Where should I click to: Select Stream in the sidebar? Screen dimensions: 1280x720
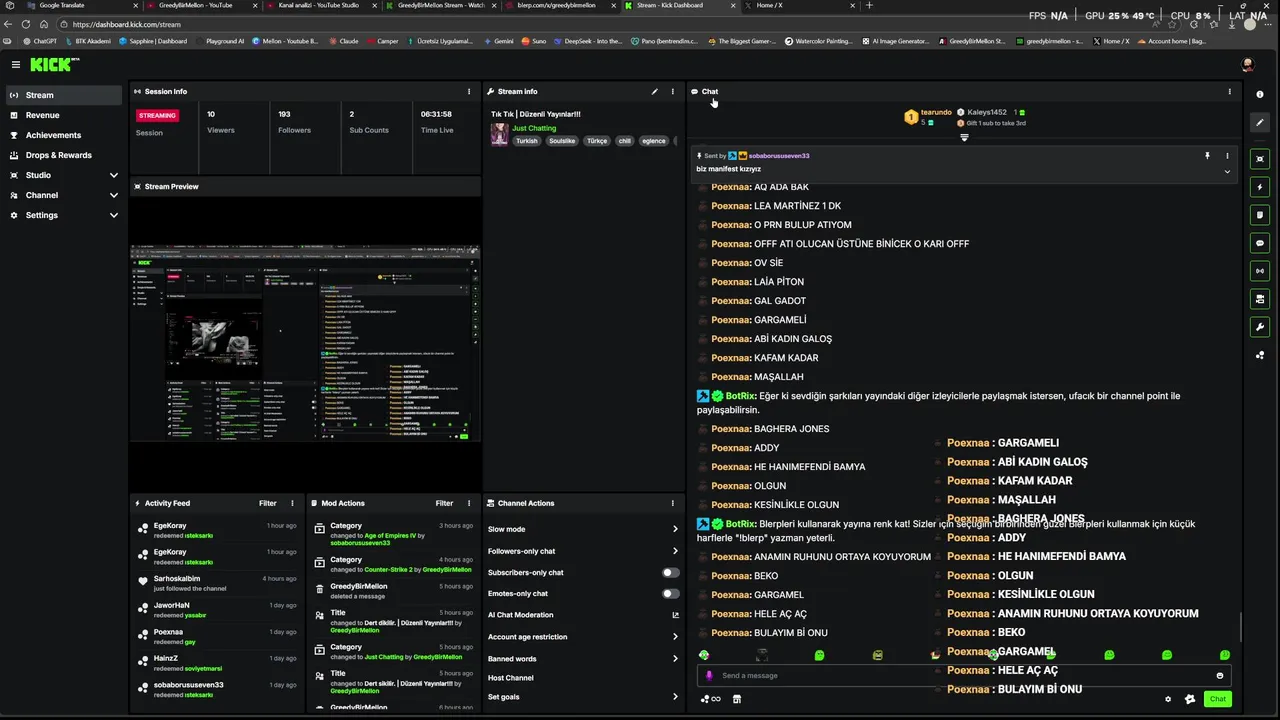64,95
